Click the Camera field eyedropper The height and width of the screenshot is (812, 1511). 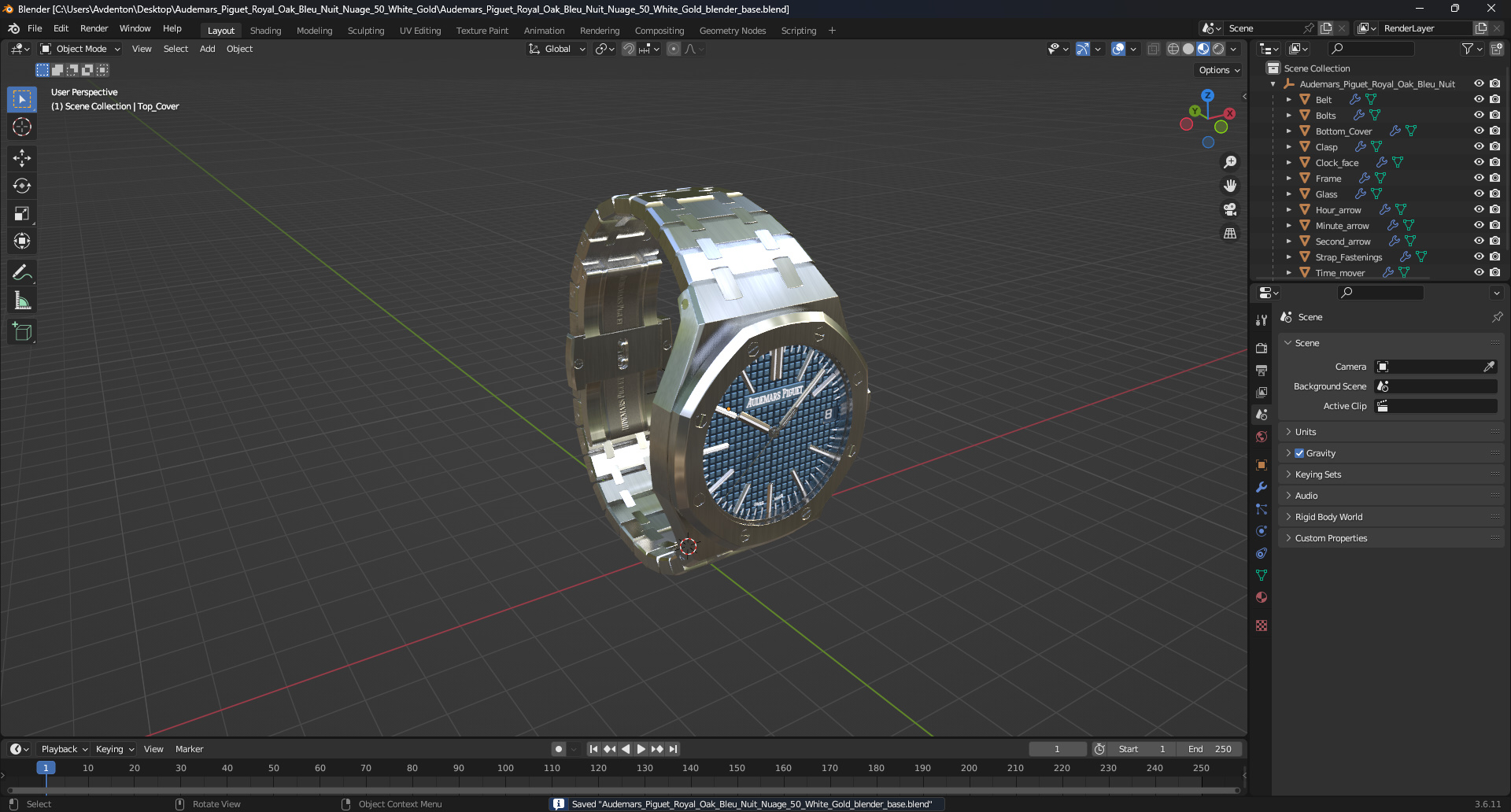click(1489, 367)
